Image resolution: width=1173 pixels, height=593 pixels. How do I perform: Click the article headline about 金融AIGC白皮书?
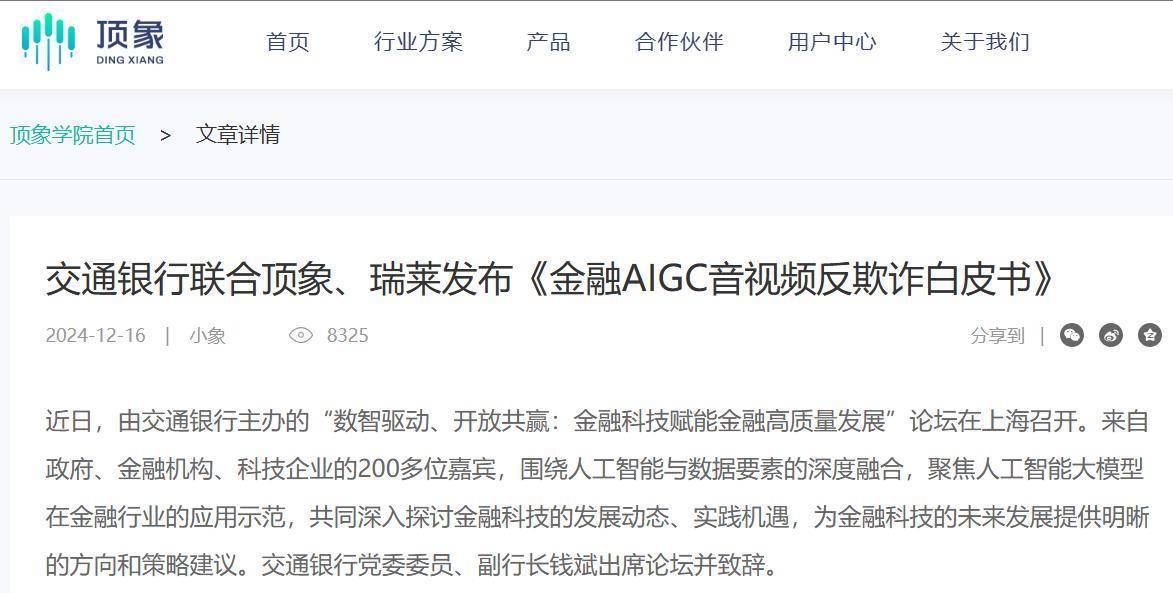coord(550,280)
